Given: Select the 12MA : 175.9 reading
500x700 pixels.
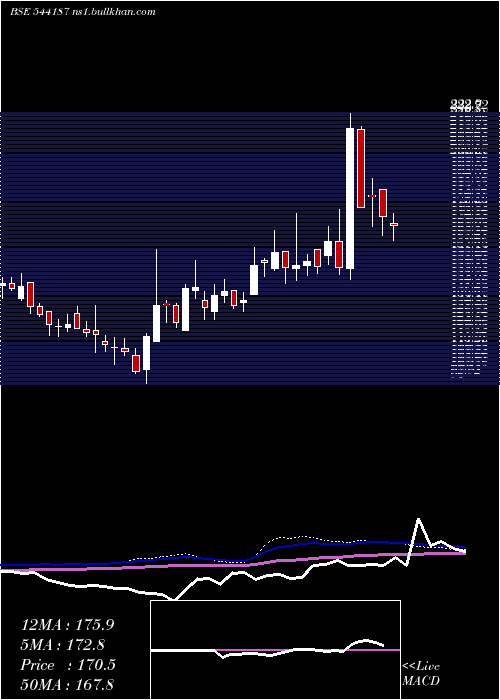Looking at the screenshot, I should 67,625.
